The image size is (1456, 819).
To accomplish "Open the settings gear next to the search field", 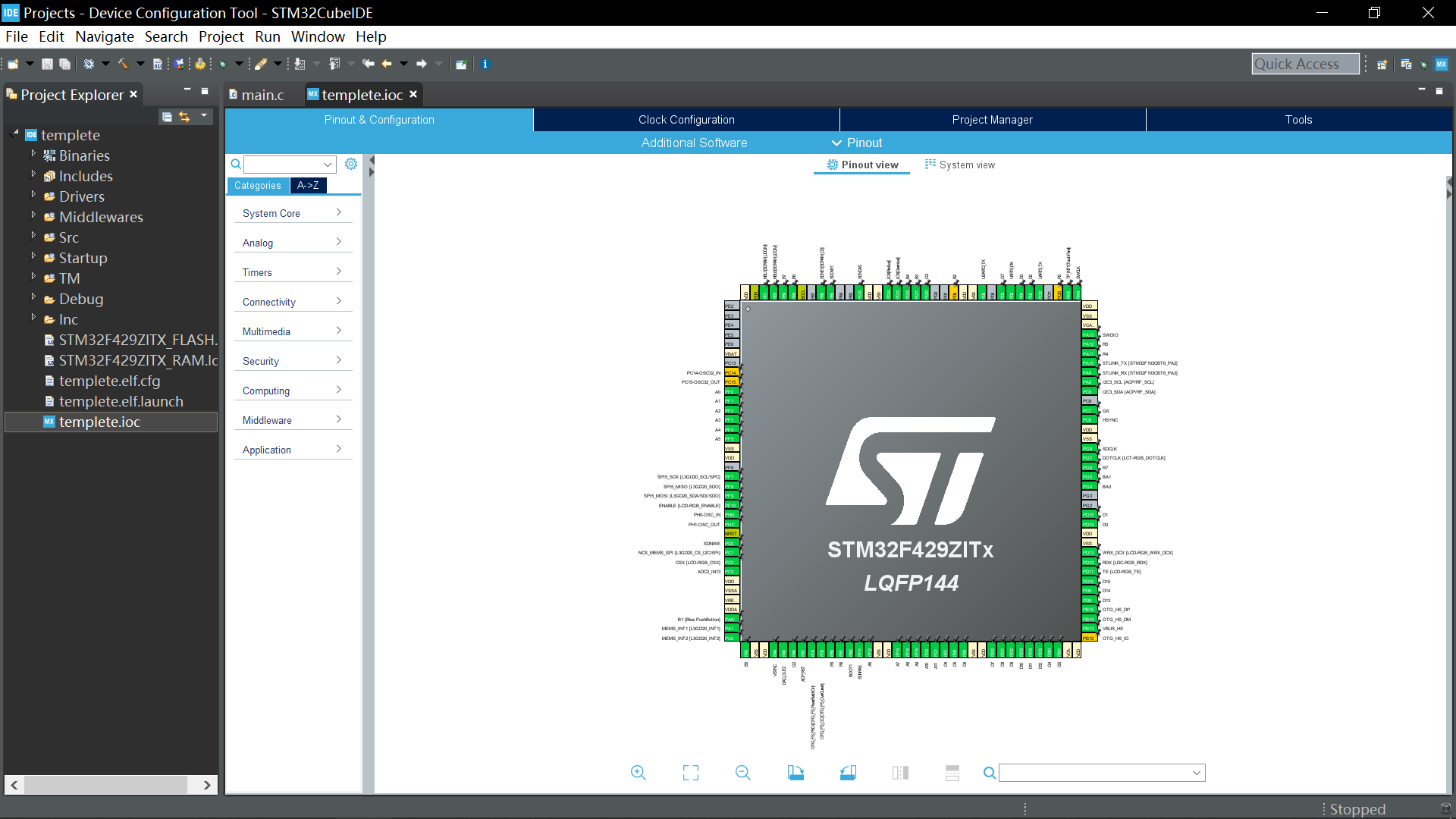I will tap(350, 163).
